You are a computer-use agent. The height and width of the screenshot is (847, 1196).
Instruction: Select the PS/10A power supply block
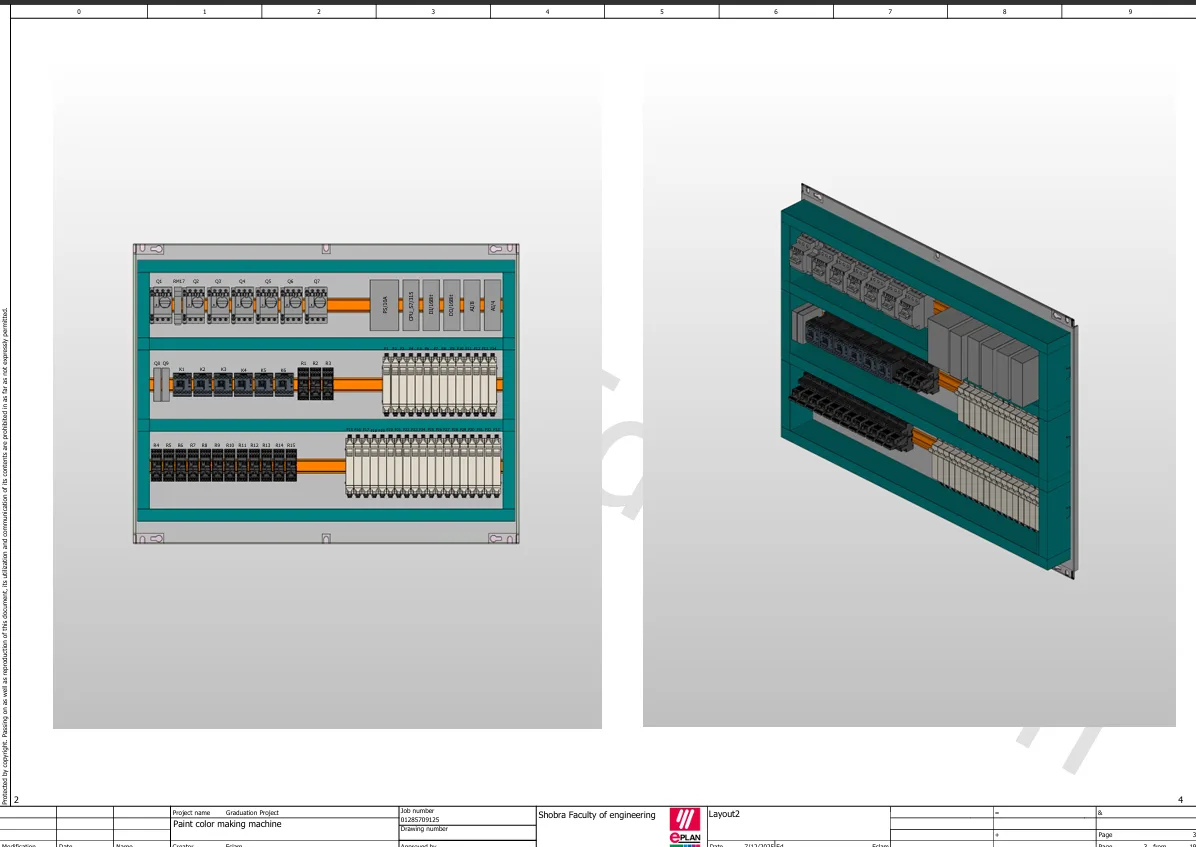(384, 305)
